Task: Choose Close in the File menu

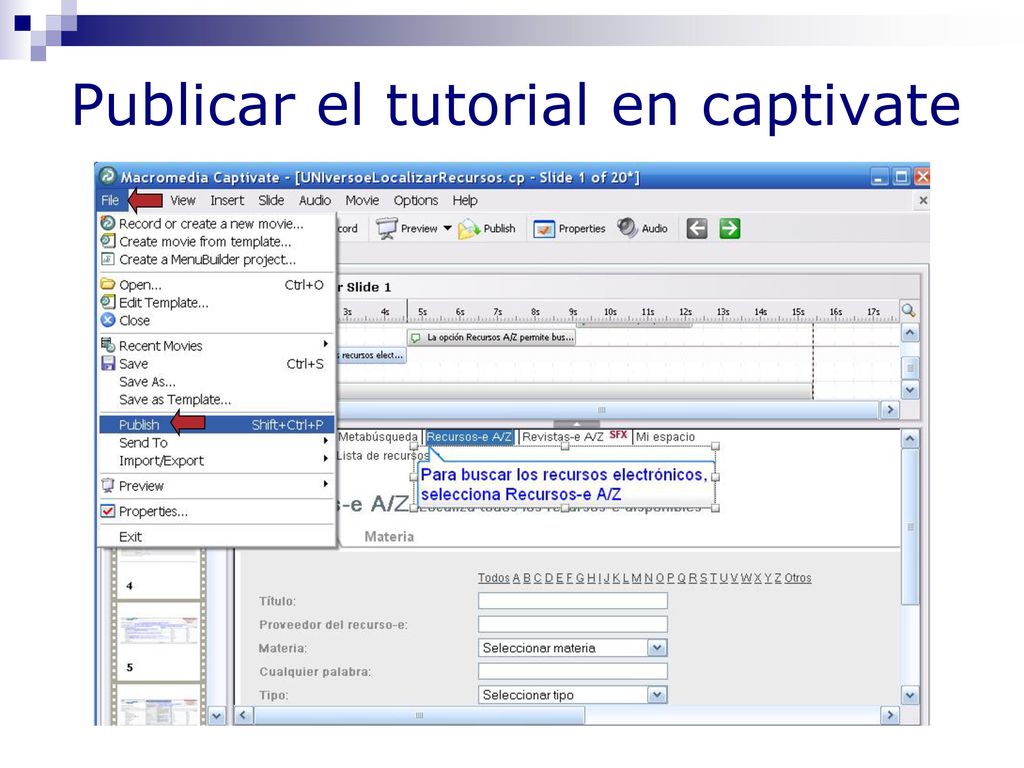Action: click(217, 321)
